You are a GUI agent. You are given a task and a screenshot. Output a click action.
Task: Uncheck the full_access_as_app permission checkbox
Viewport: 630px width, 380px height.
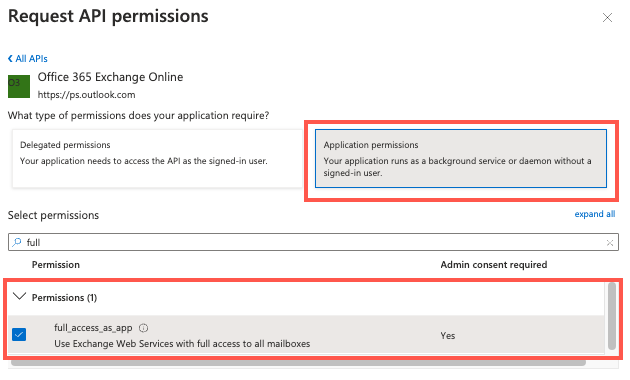19,334
